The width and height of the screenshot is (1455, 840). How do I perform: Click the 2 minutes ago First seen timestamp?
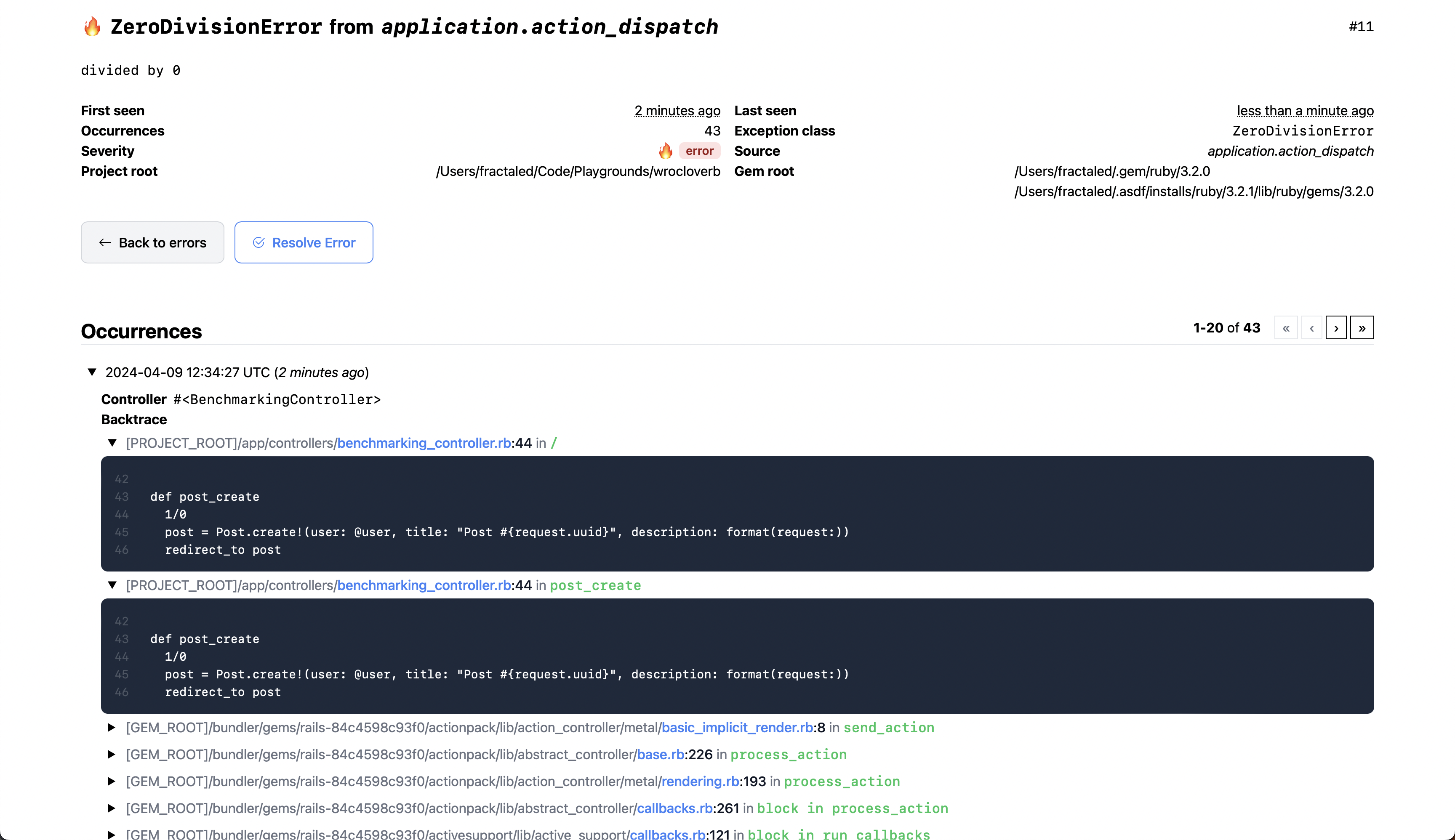[677, 111]
